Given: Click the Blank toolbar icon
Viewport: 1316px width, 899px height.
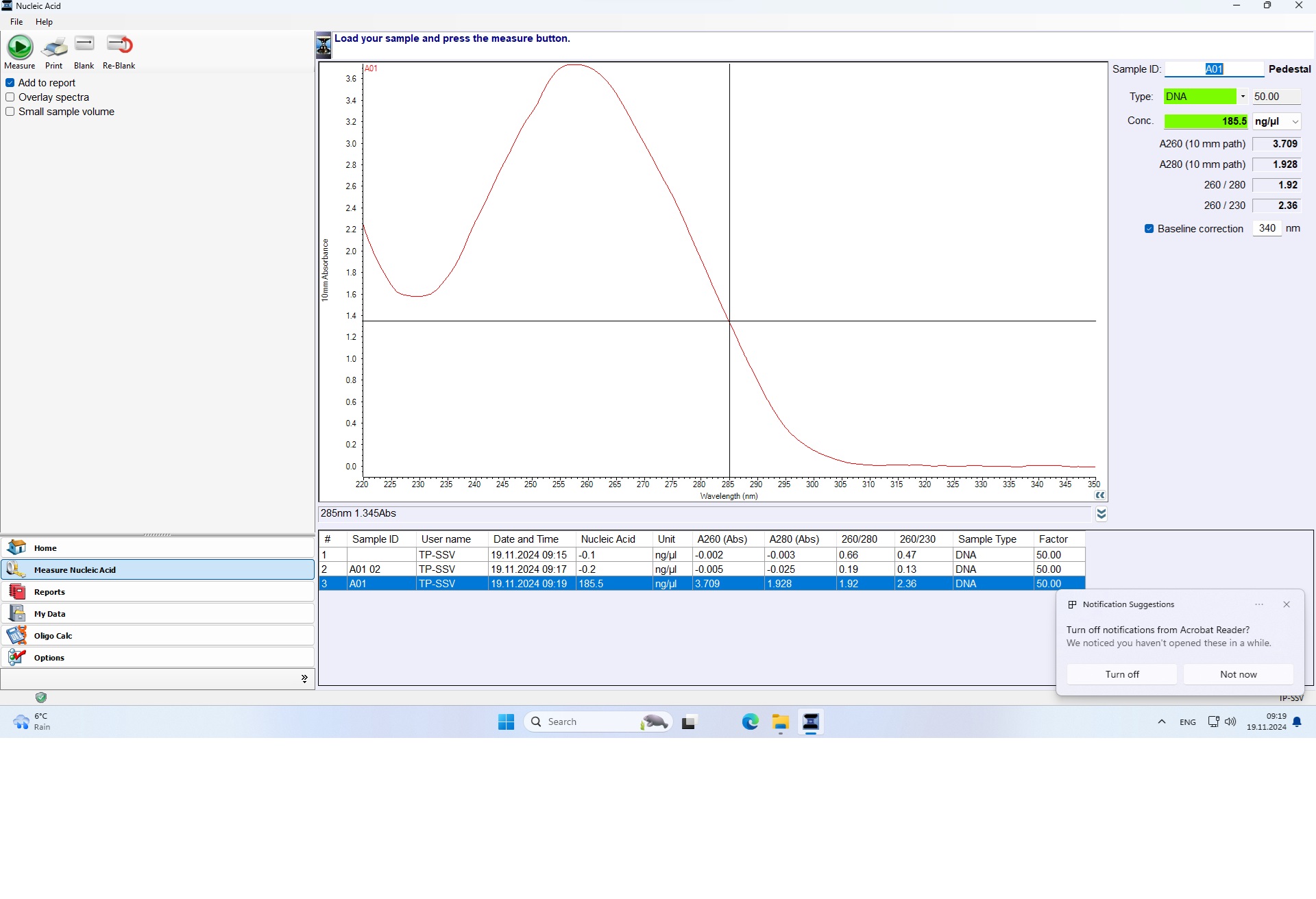Looking at the screenshot, I should pyautogui.click(x=84, y=45).
